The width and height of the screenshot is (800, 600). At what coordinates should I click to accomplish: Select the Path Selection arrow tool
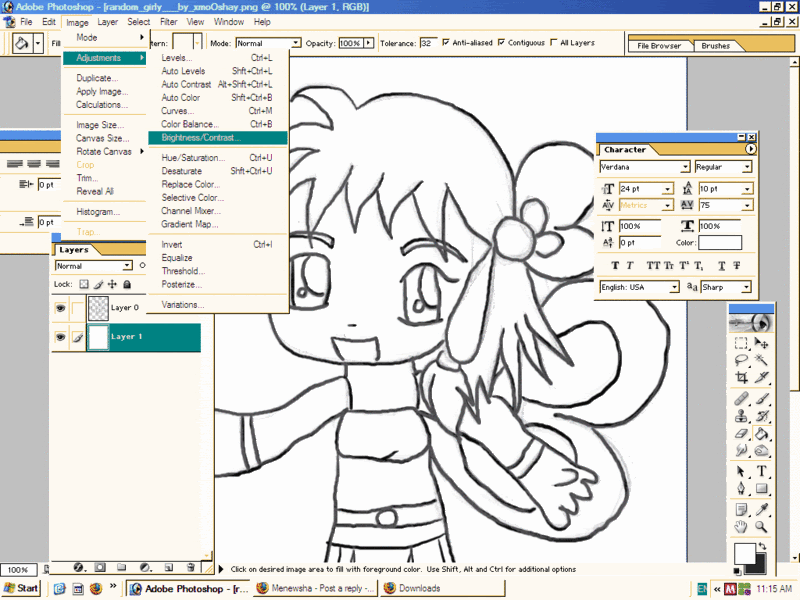[741, 471]
